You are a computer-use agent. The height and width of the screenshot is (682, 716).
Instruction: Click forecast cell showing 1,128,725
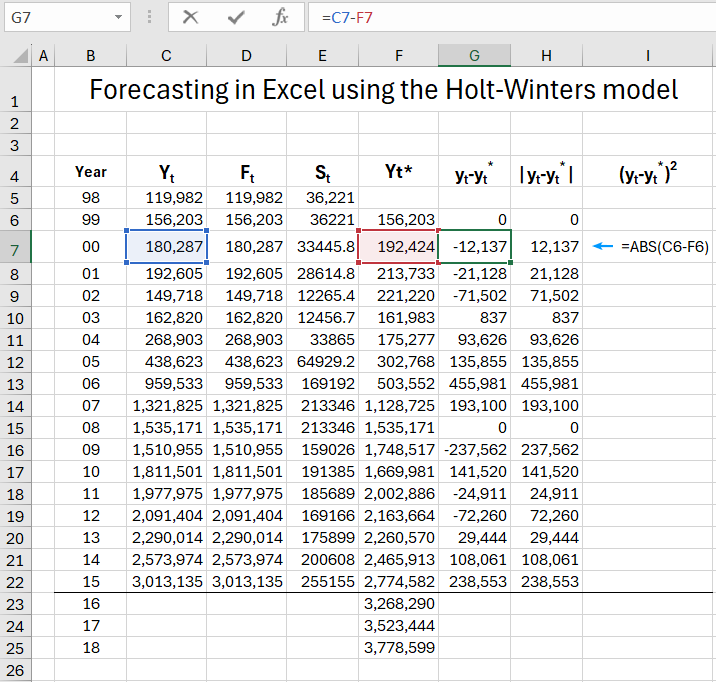click(399, 405)
